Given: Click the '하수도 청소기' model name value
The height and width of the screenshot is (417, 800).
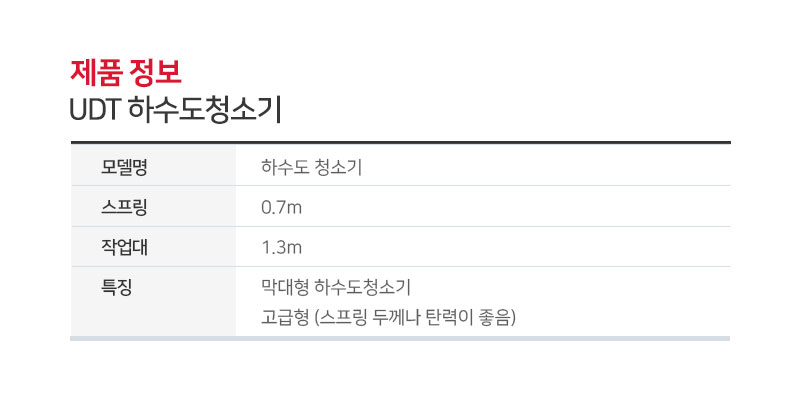Looking at the screenshot, I should tap(311, 167).
